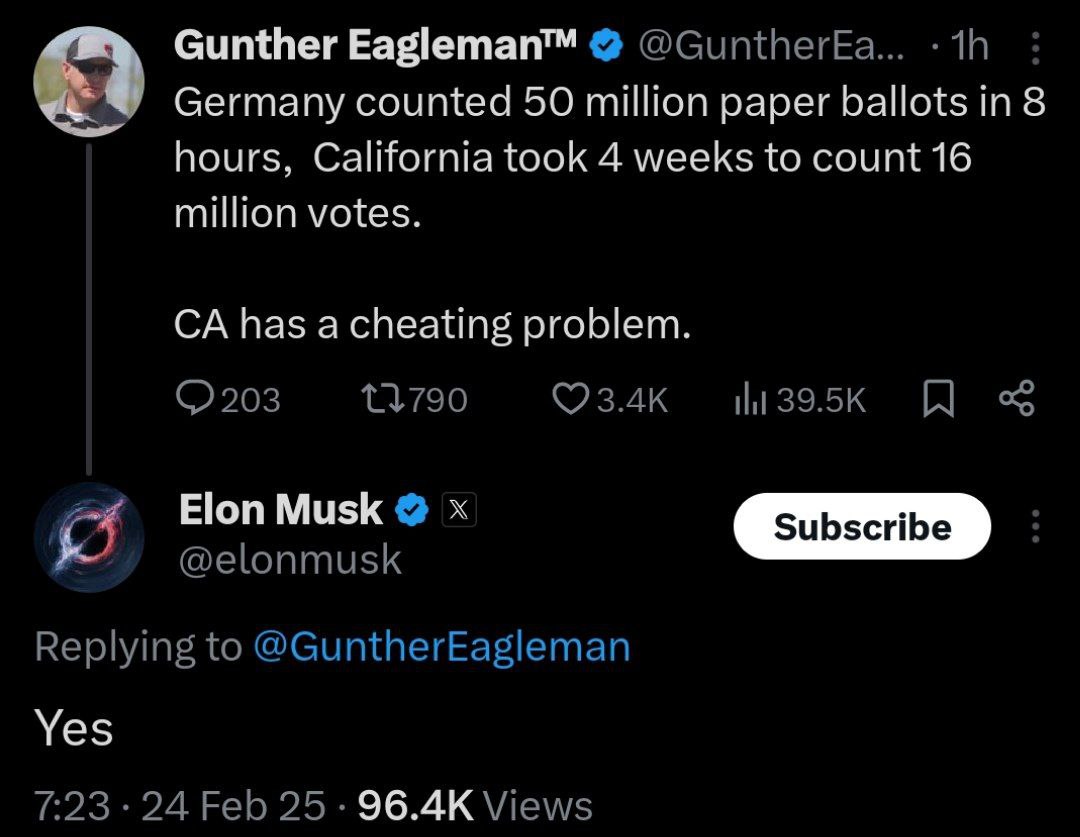
Task: Click the Gunther Eagleman display name
Action: click(x=375, y=45)
